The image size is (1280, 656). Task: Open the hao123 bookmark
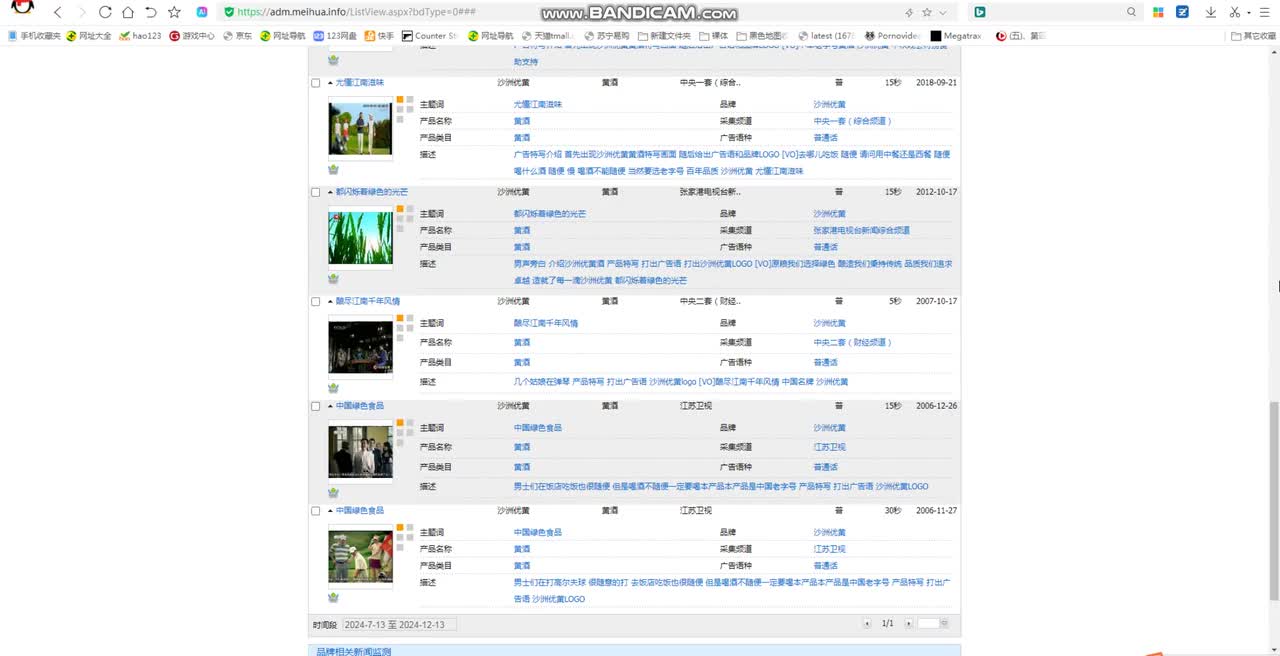140,36
